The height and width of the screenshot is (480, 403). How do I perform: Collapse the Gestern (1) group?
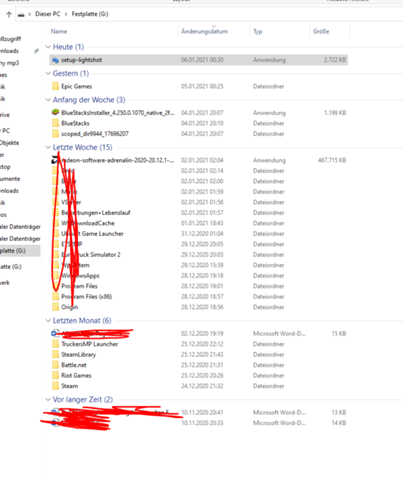48,73
